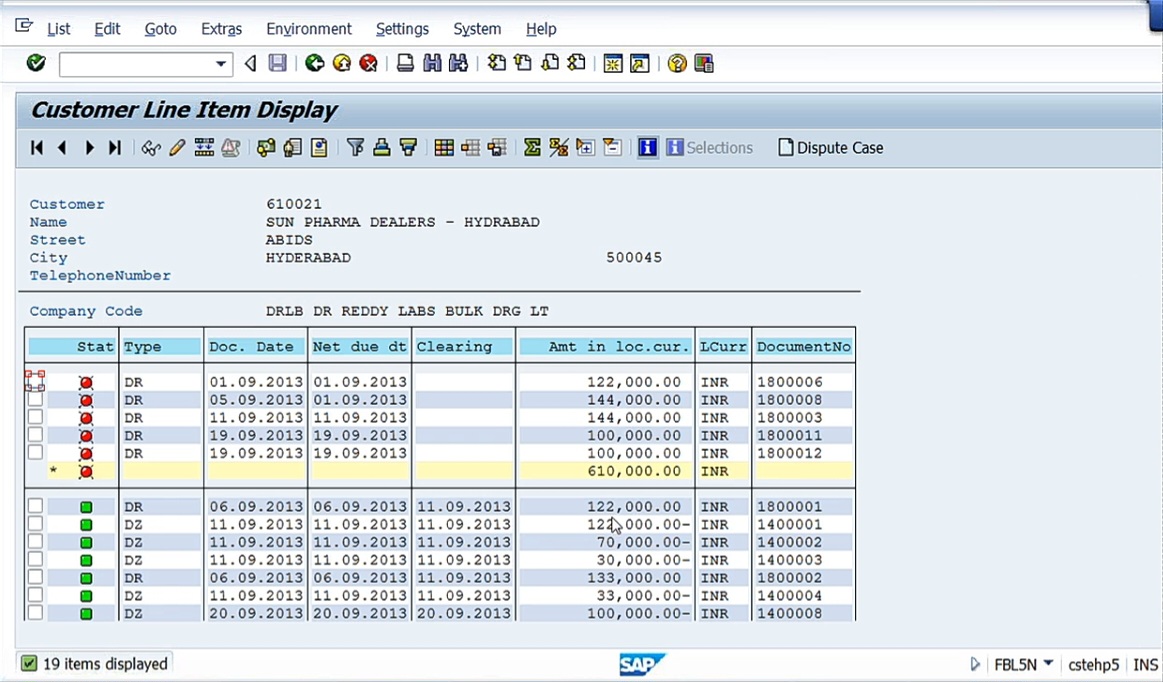
Task: Click the green Back arrow icon
Action: (x=314, y=63)
